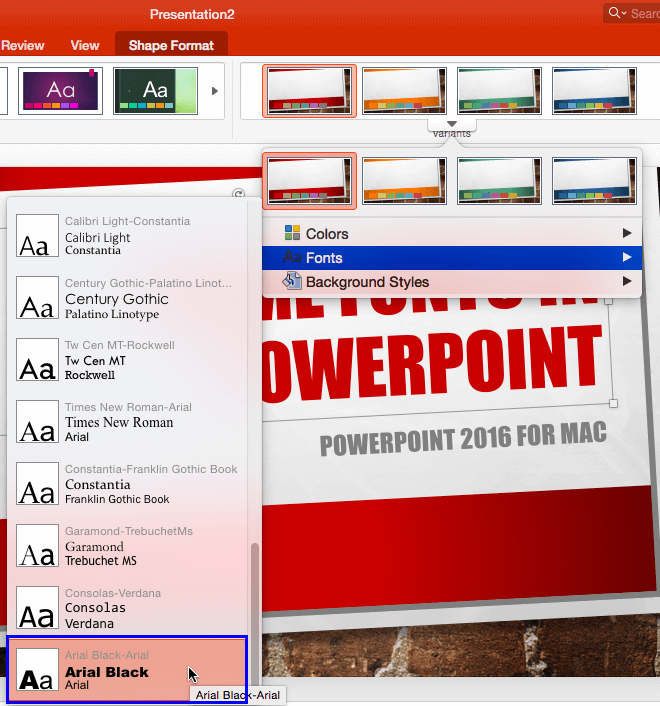Apply the Garamond-TrebuchetMs font pair
The image size is (660, 706).
(x=127, y=546)
